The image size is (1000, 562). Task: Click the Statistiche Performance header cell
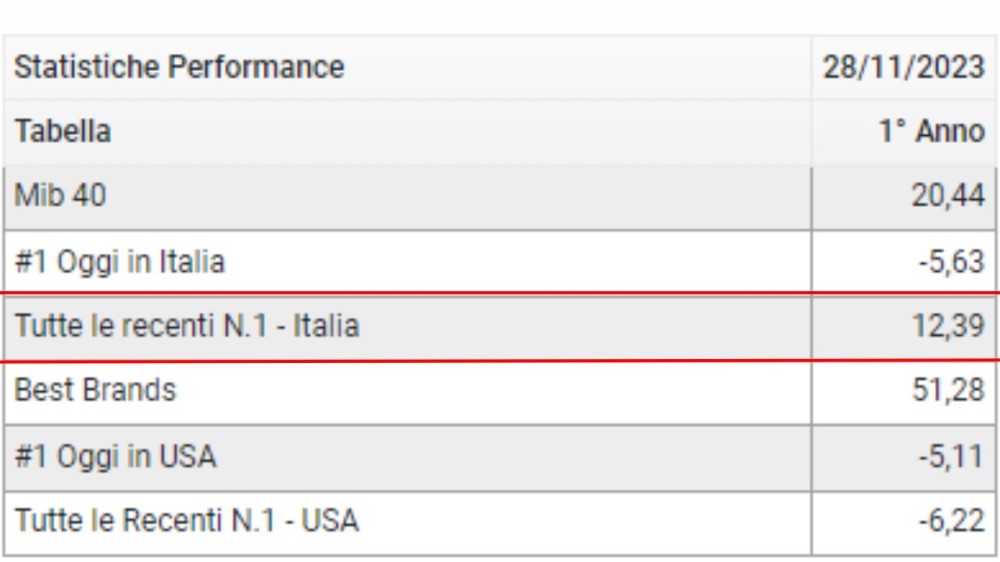pos(180,68)
